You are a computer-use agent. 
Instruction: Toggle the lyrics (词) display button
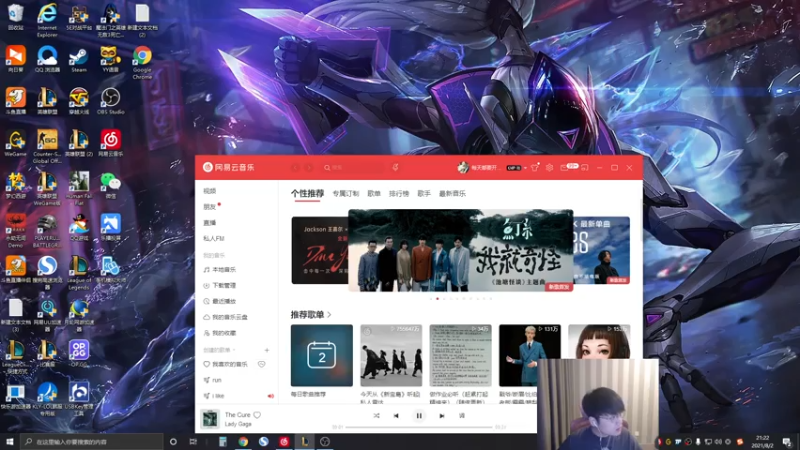462,416
